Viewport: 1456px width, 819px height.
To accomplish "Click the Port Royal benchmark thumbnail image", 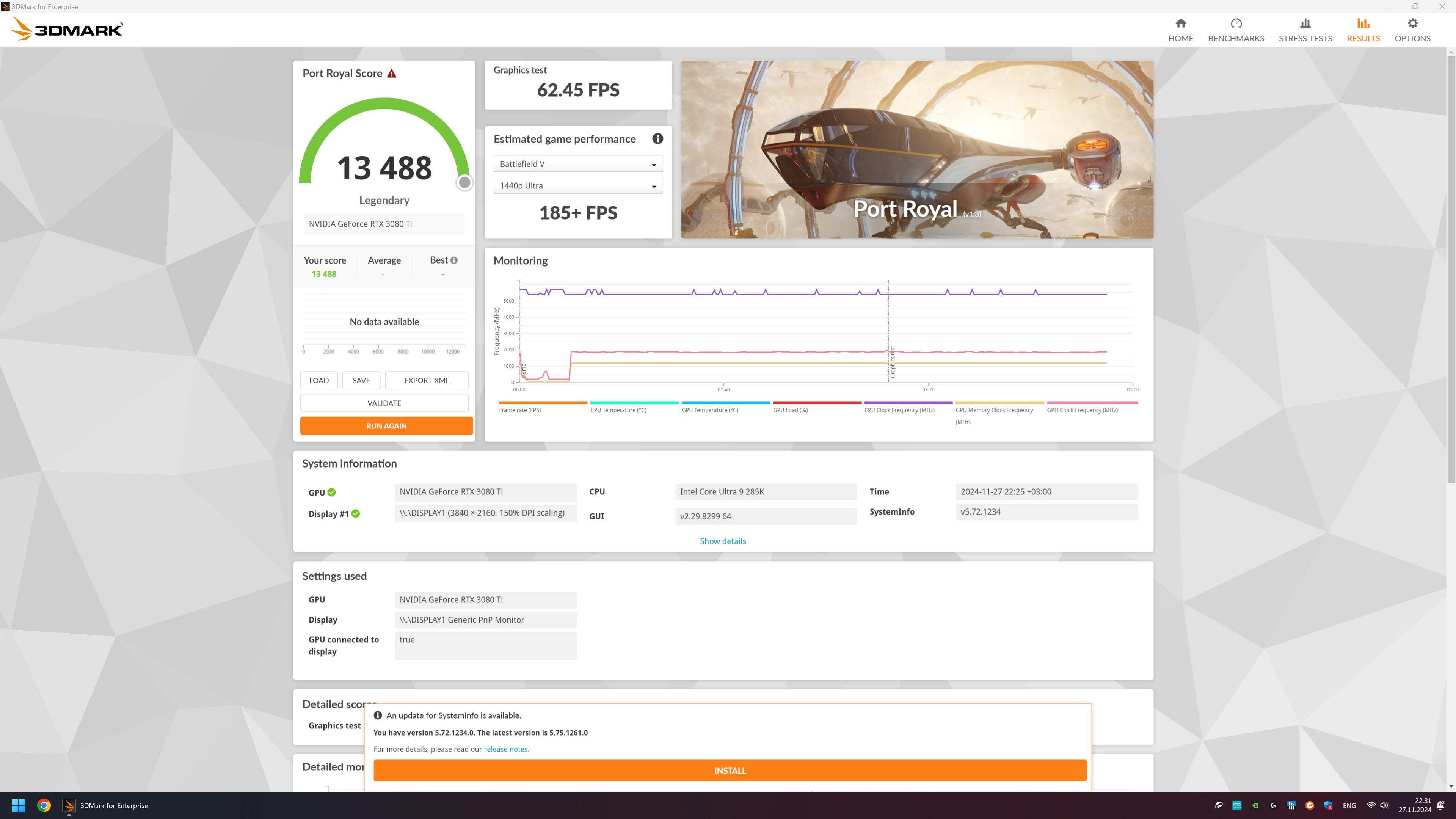I will [x=917, y=149].
